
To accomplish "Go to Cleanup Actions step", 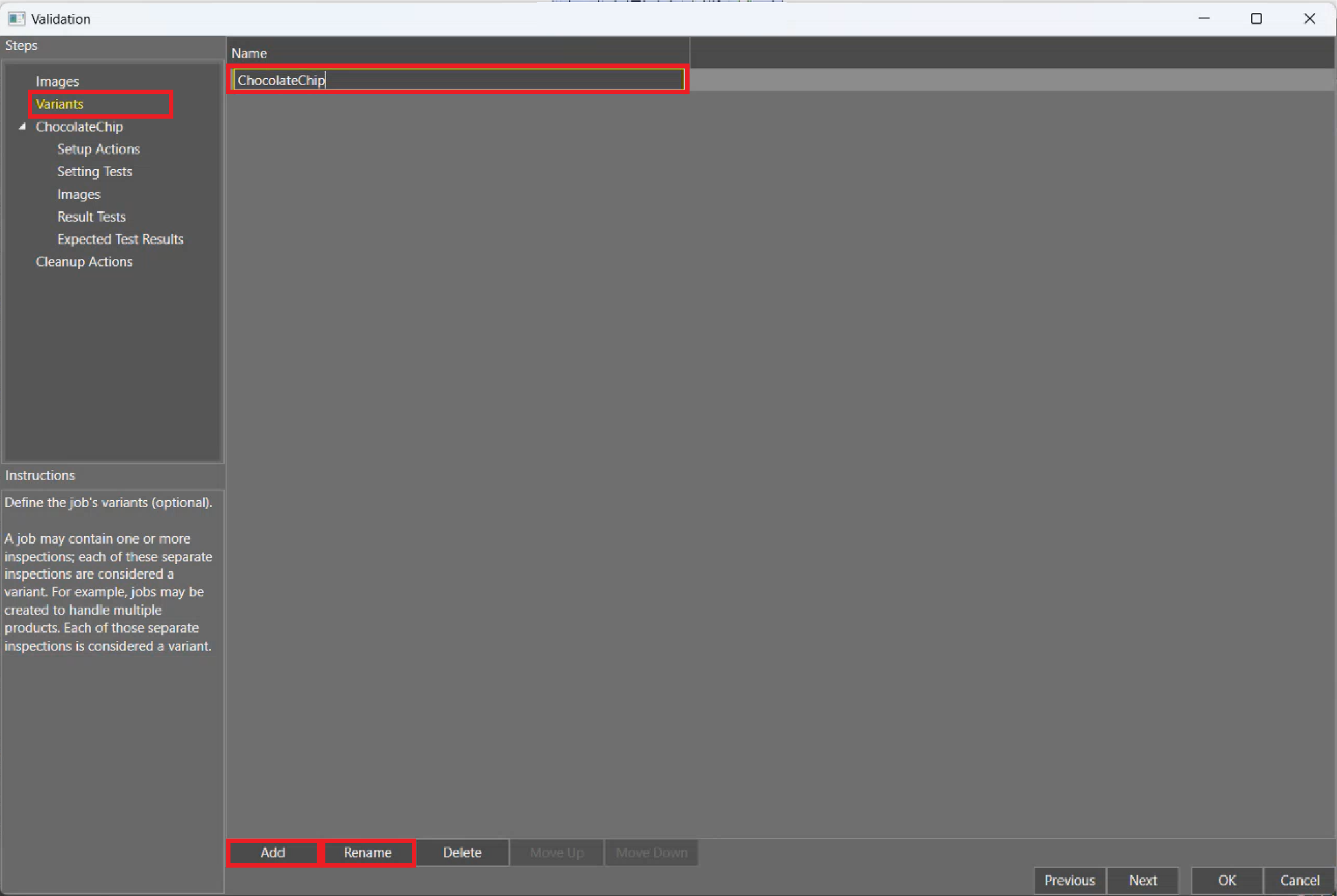I will point(84,262).
